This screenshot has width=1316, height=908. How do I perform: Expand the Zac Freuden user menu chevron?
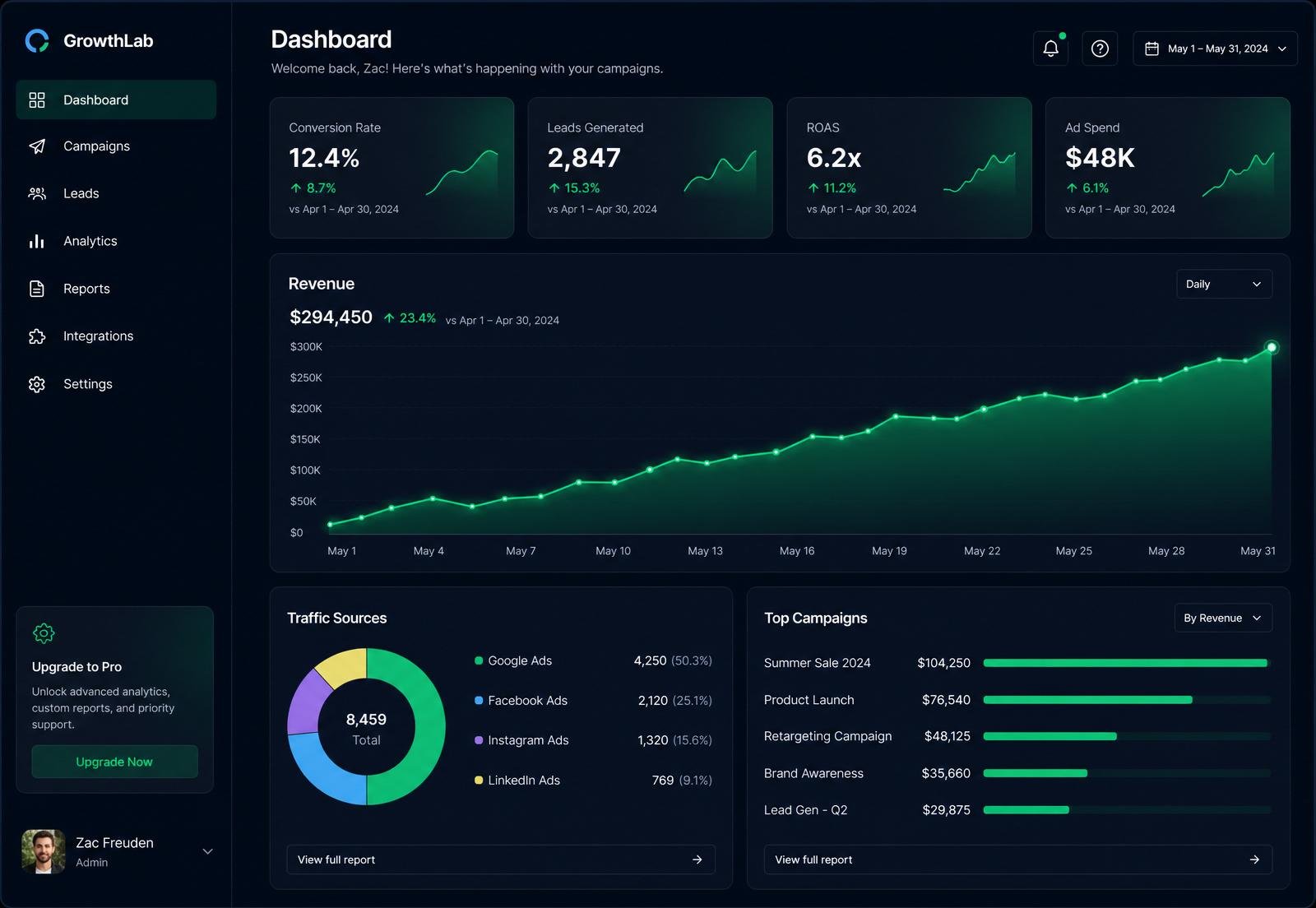(x=208, y=851)
